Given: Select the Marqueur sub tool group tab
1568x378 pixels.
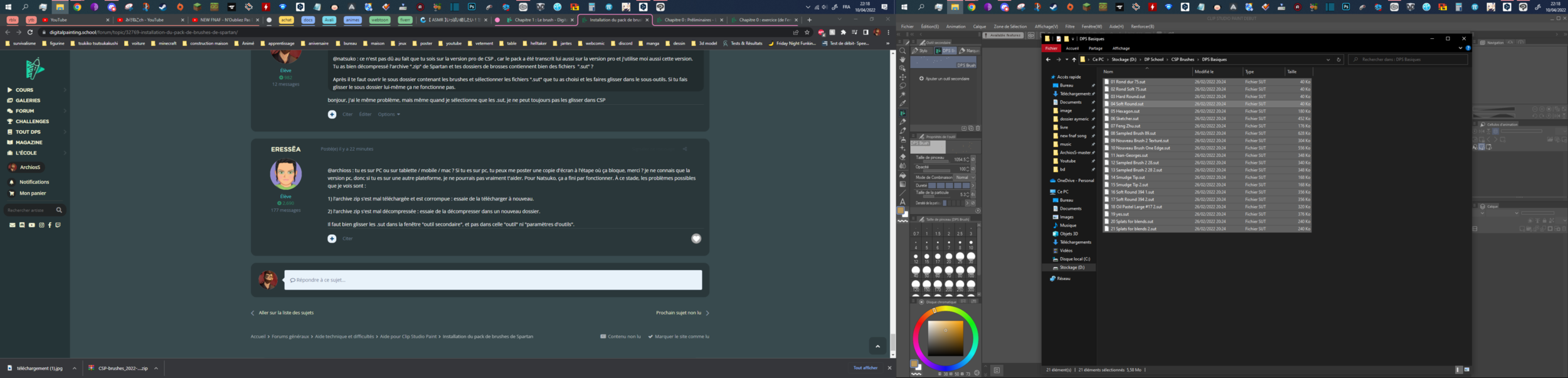Looking at the screenshot, I should 970,51.
